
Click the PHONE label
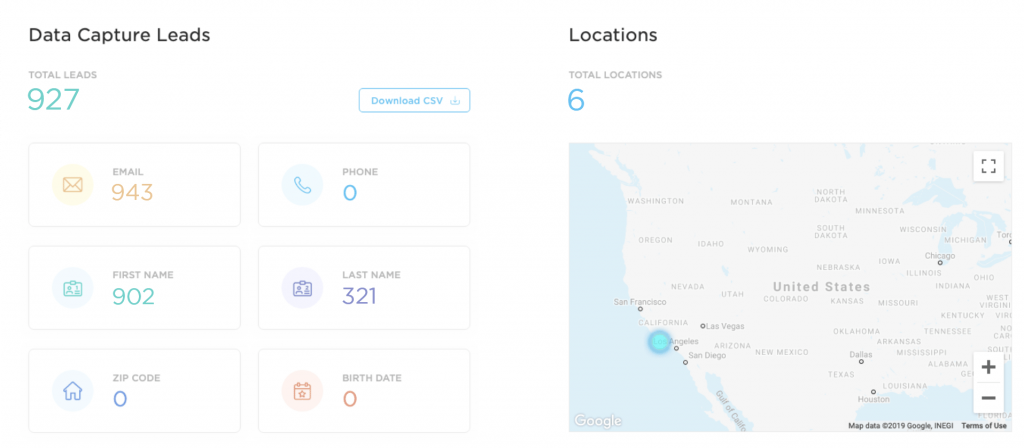point(360,172)
